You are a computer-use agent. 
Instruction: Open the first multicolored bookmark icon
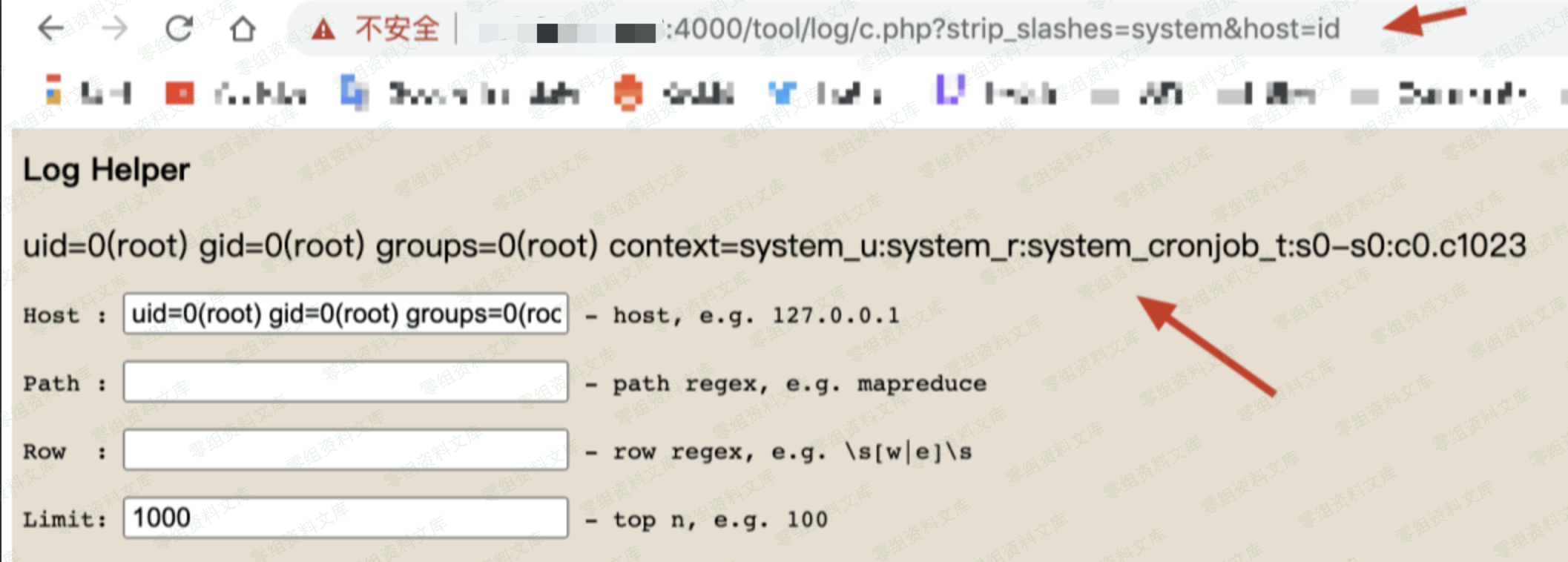53,89
